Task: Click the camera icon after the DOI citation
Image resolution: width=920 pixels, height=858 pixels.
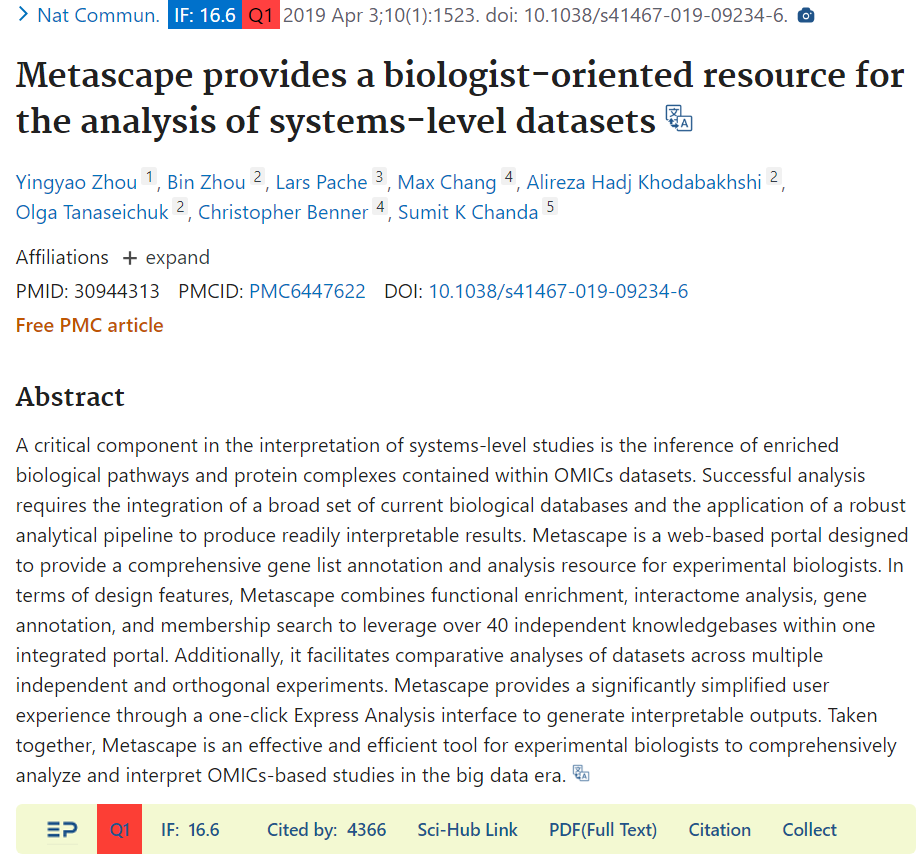Action: pos(806,15)
